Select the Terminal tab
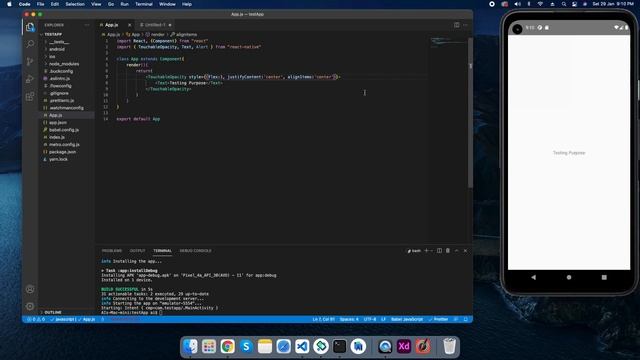 [x=162, y=251]
